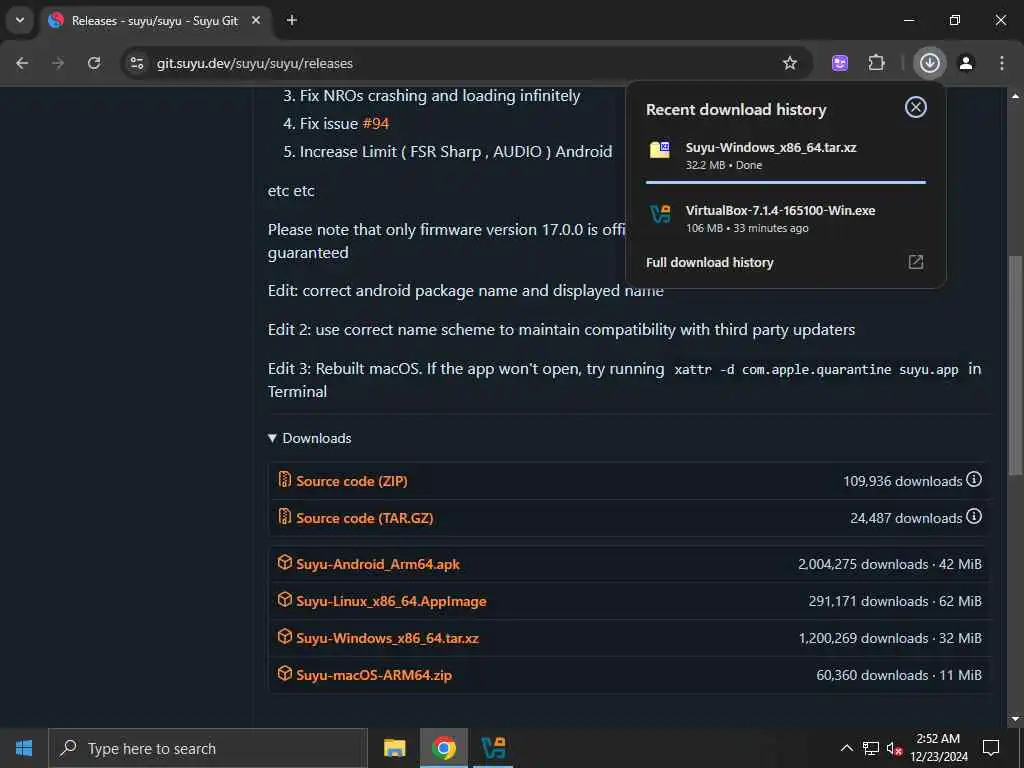This screenshot has width=1024, height=768.
Task: Select the '60,360 downloads · 11 MiB' text
Action: [899, 675]
